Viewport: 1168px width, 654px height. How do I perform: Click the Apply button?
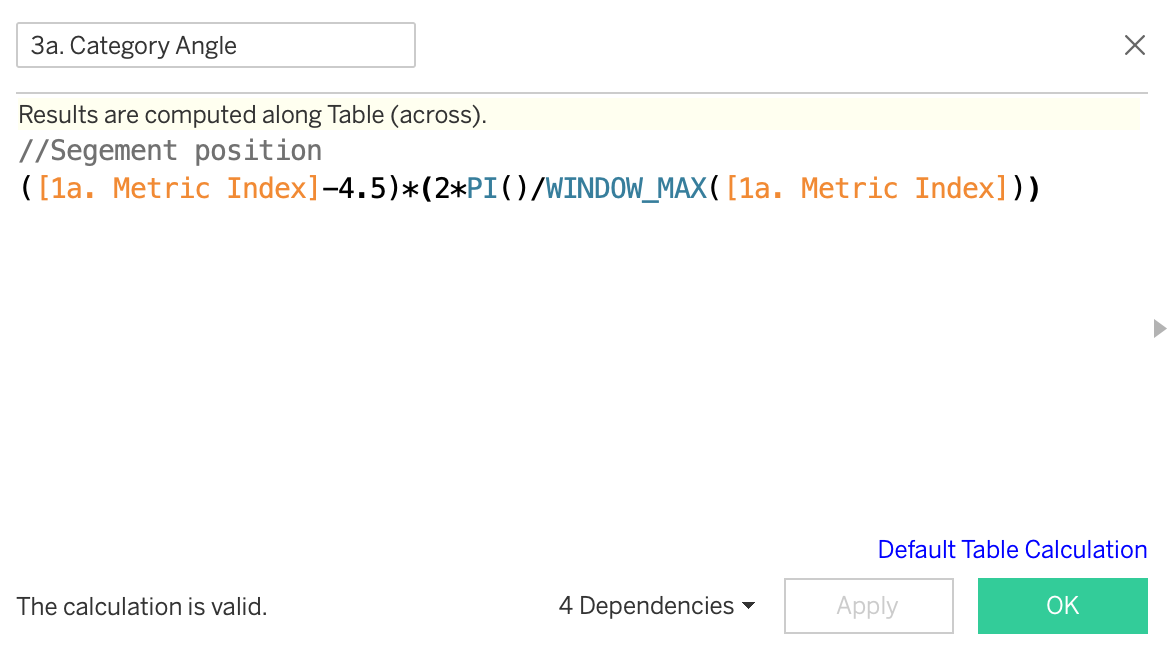pos(868,606)
